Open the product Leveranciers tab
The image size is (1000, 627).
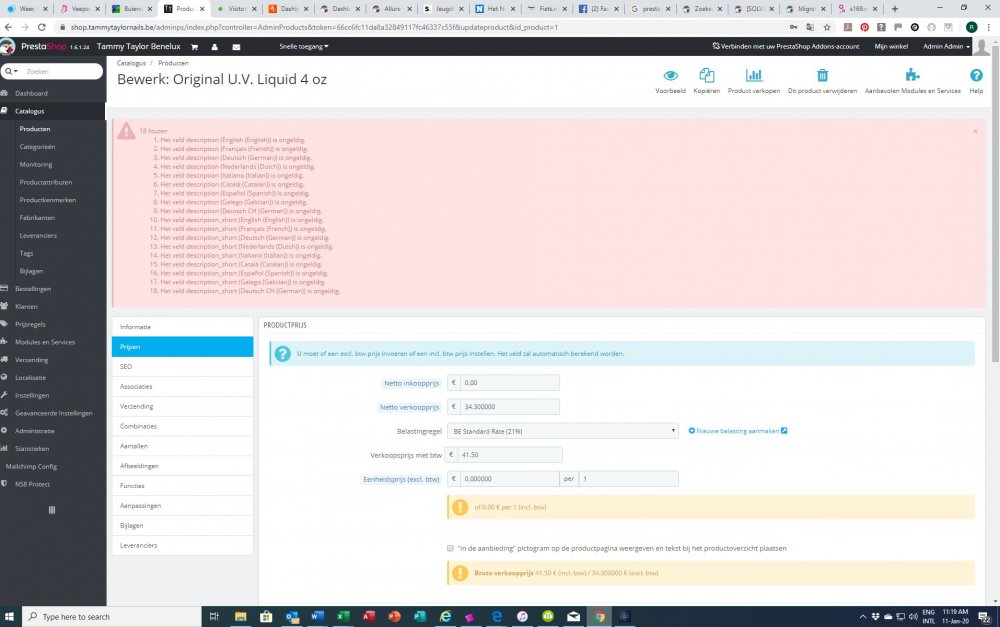tap(182, 545)
